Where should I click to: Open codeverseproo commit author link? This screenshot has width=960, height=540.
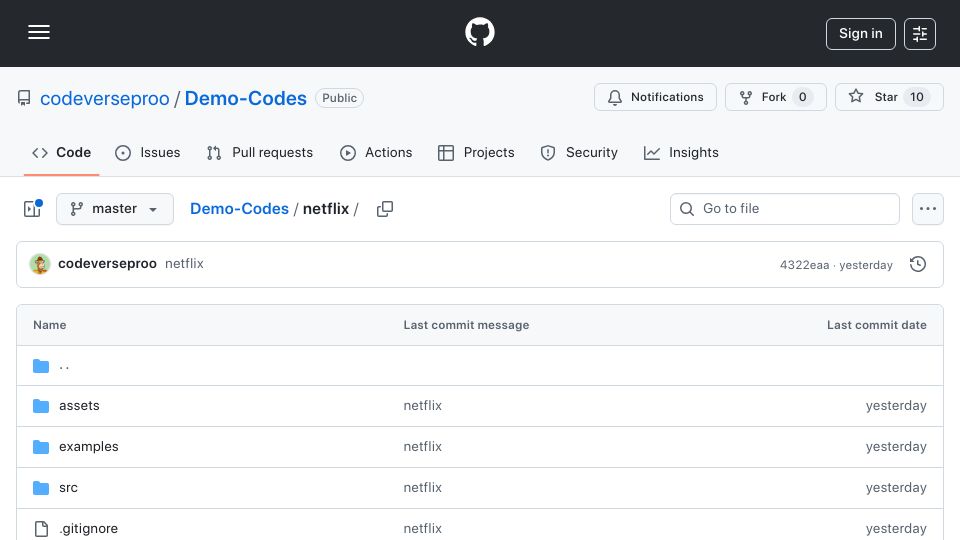[107, 263]
